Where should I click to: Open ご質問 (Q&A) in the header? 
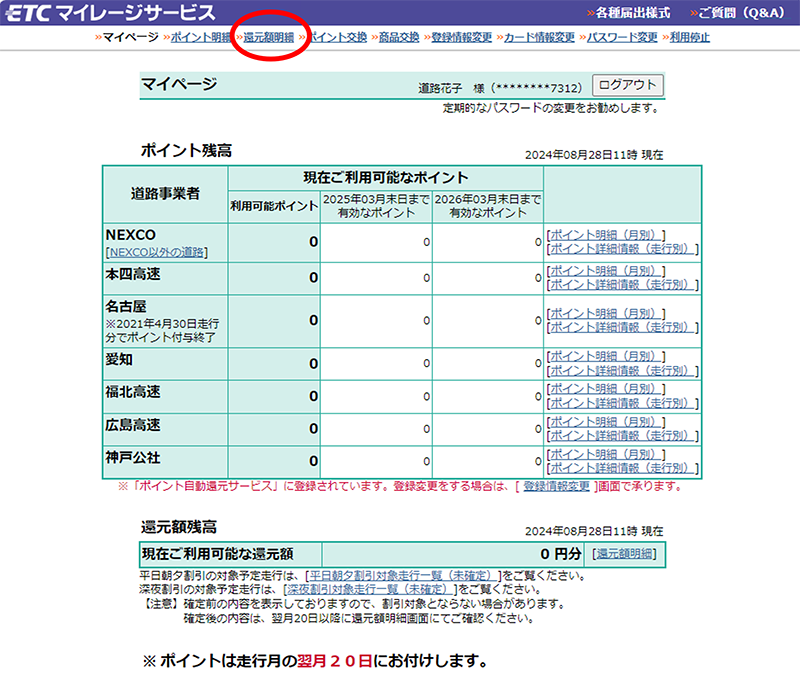coord(741,13)
